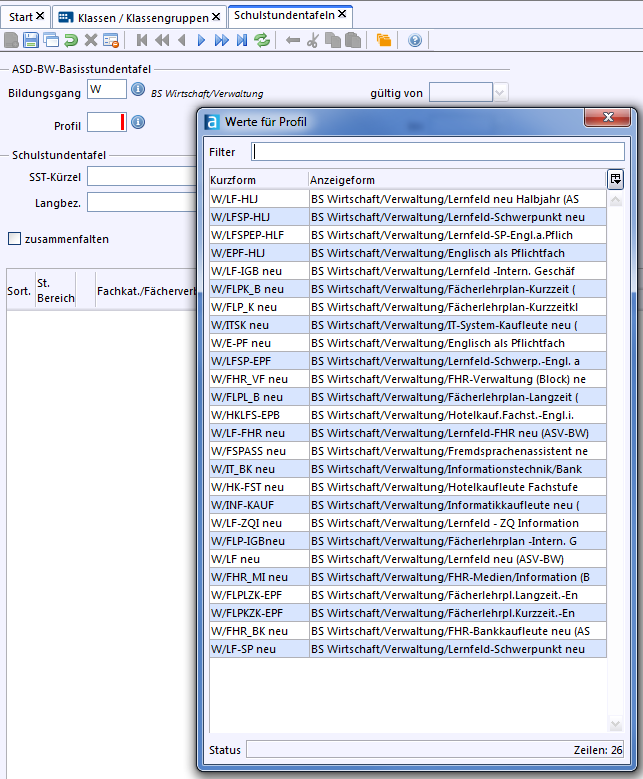Click the Save icon in toolbar

coord(31,41)
